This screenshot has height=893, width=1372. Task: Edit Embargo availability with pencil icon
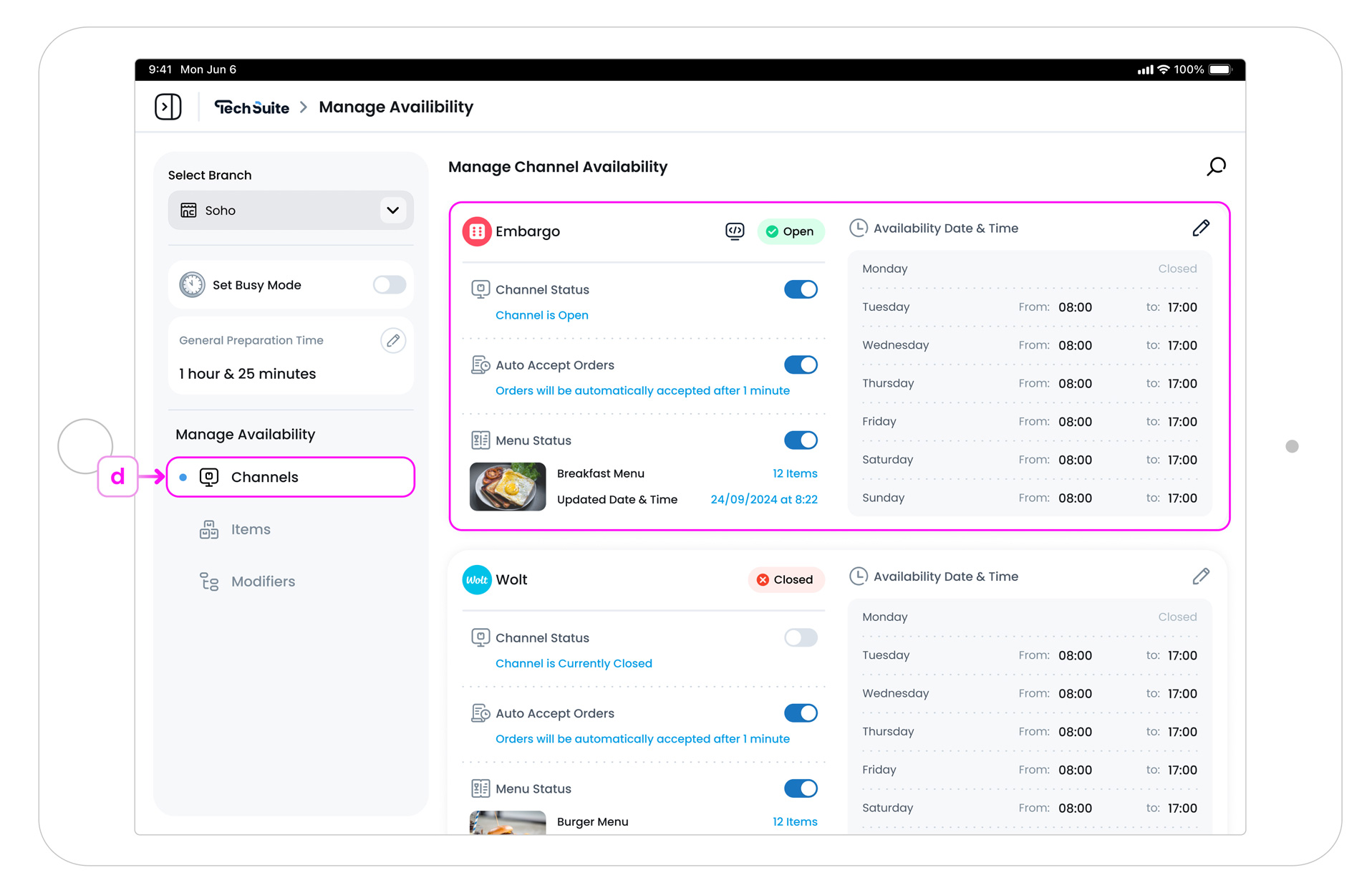tap(1201, 228)
